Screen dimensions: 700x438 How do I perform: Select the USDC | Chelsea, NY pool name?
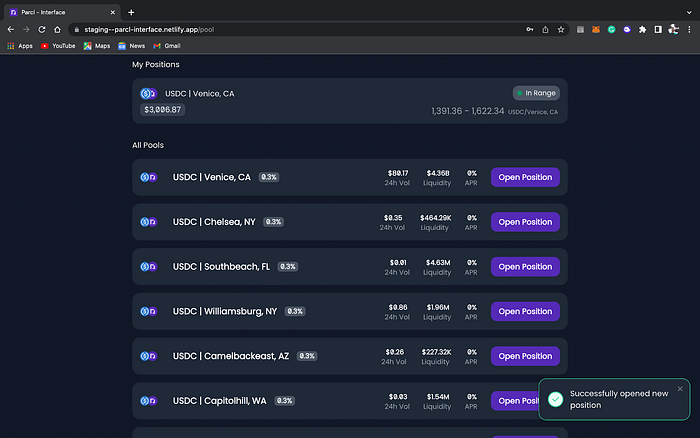click(x=214, y=222)
